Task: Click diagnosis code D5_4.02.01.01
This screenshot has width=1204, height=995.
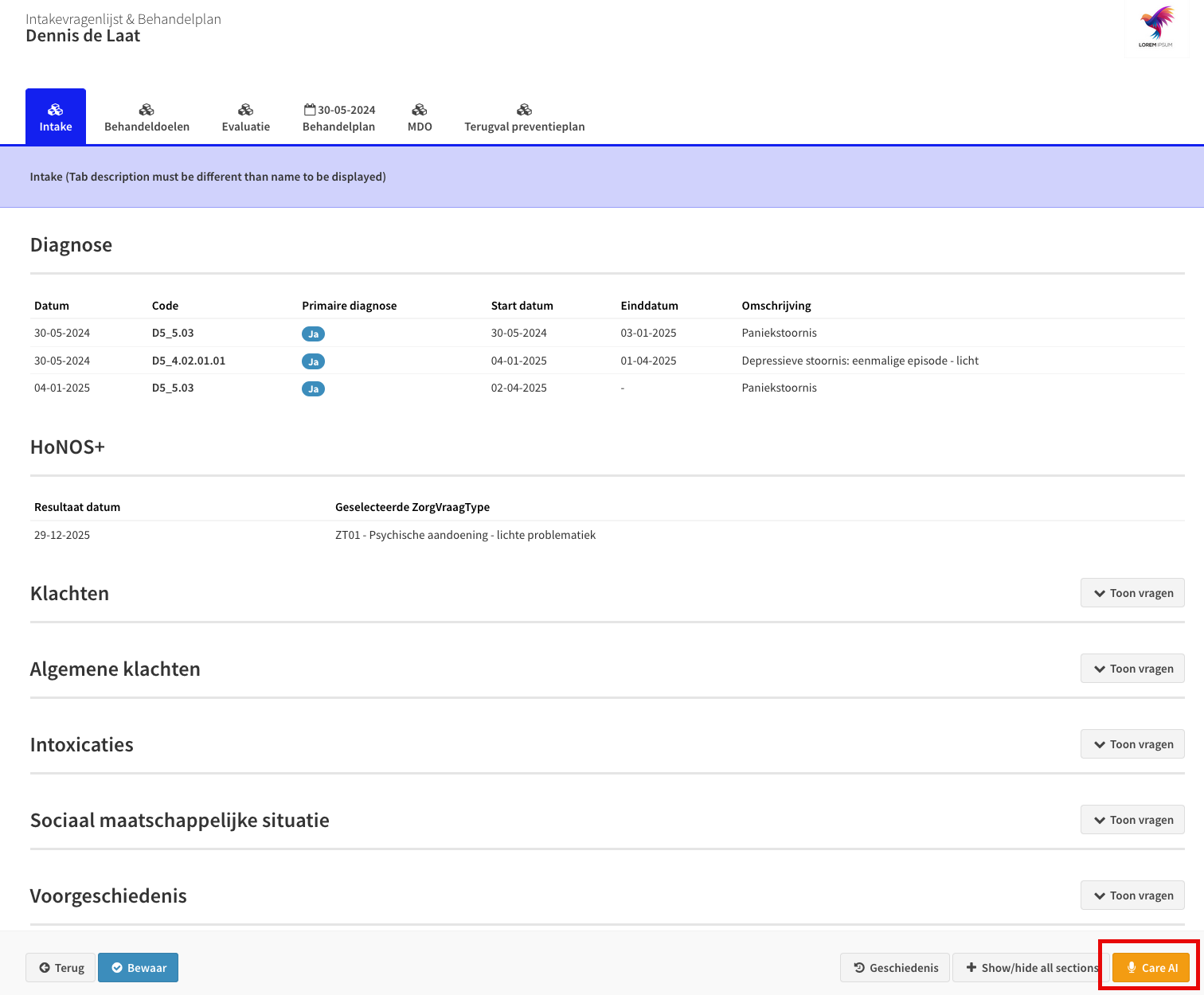Action: click(x=189, y=361)
